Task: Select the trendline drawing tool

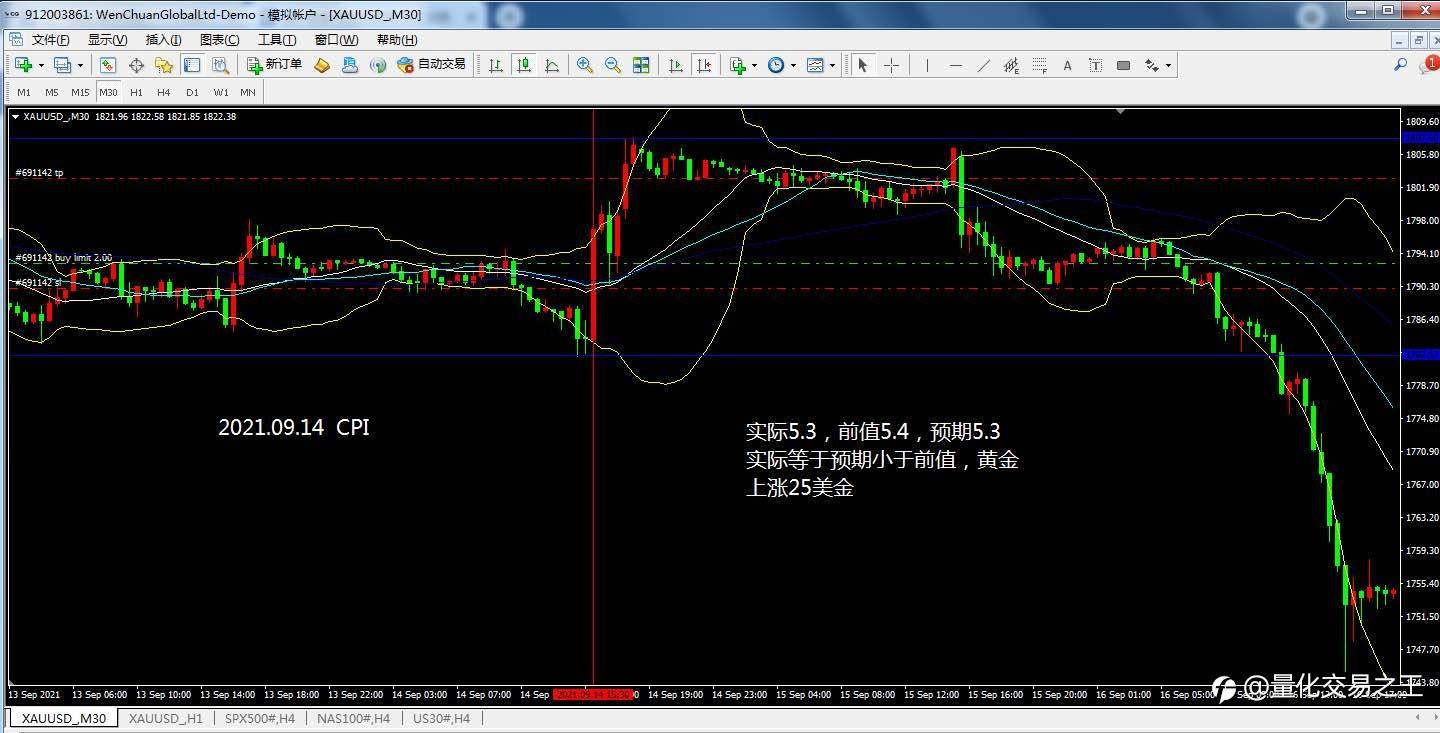Action: [x=983, y=65]
